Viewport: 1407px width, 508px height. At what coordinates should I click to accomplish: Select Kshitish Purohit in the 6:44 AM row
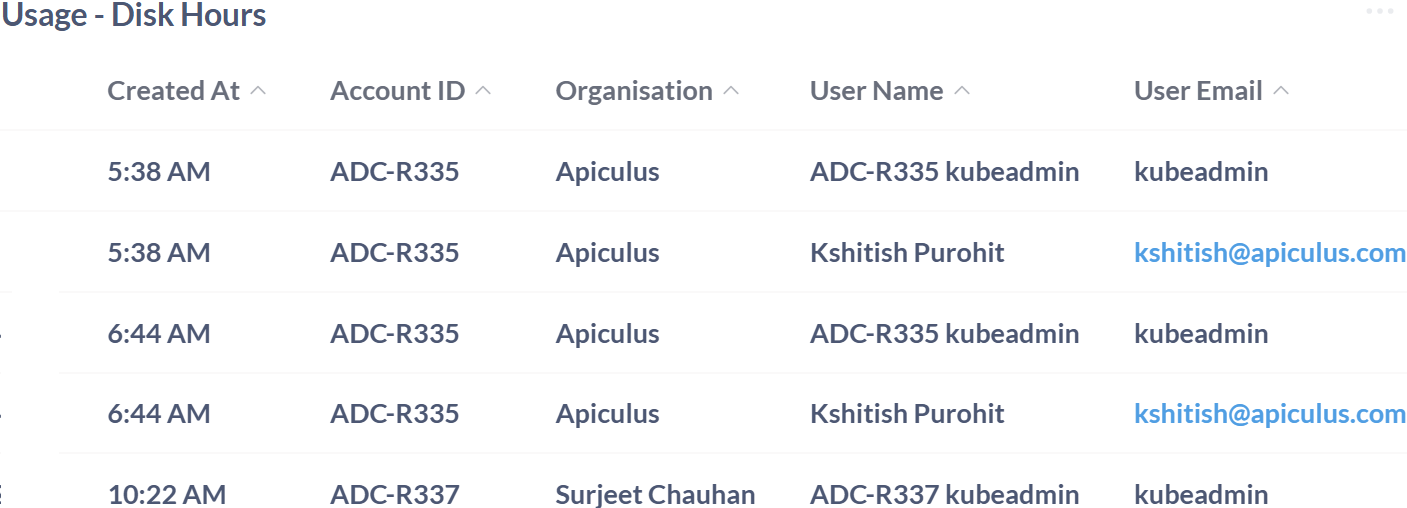pos(907,414)
